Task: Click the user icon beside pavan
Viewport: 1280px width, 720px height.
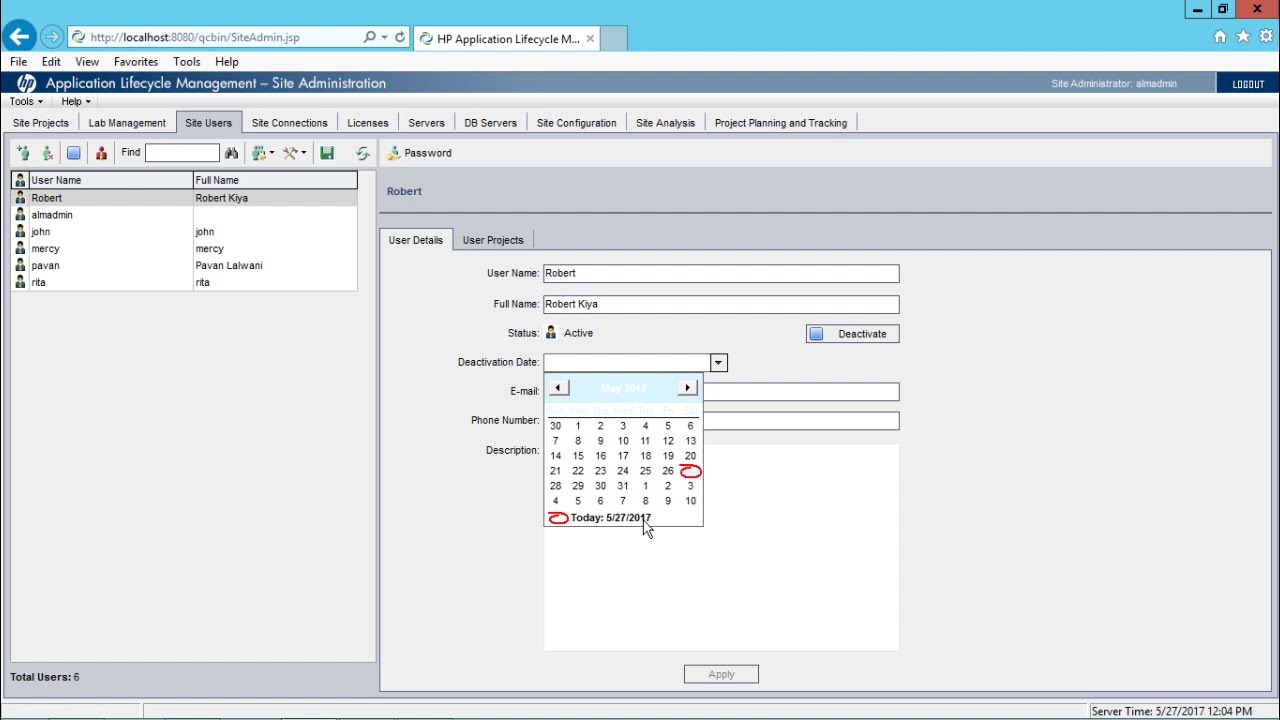Action: pos(20,266)
